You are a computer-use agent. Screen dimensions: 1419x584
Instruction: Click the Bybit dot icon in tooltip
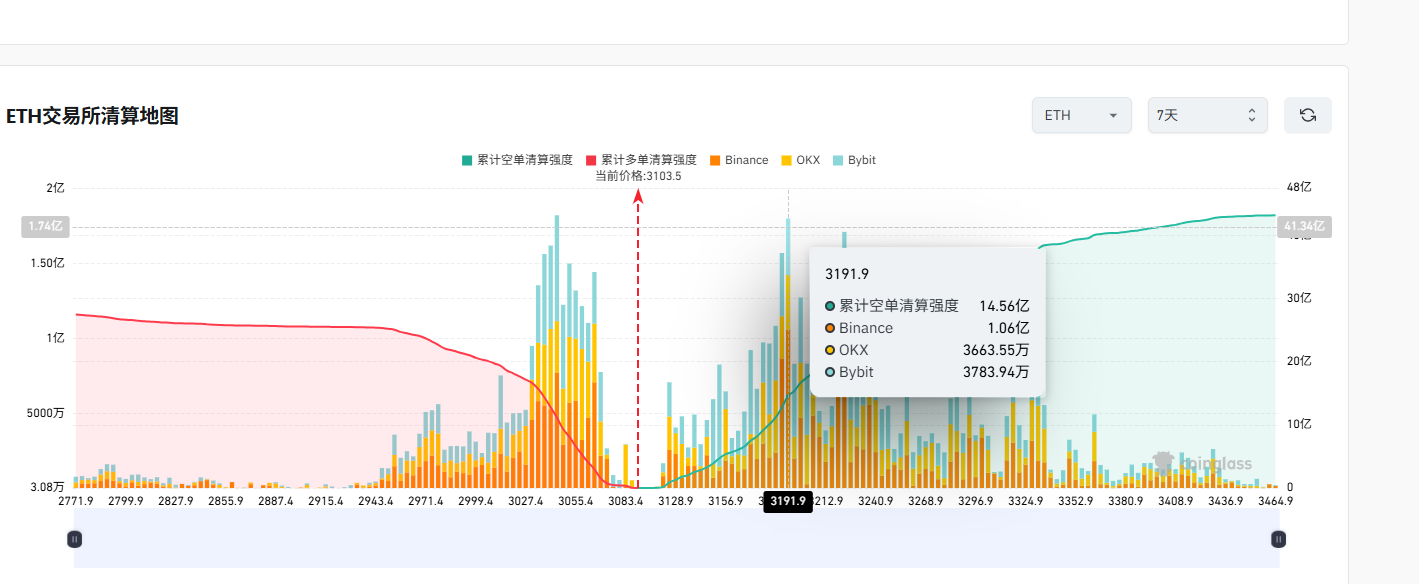830,372
